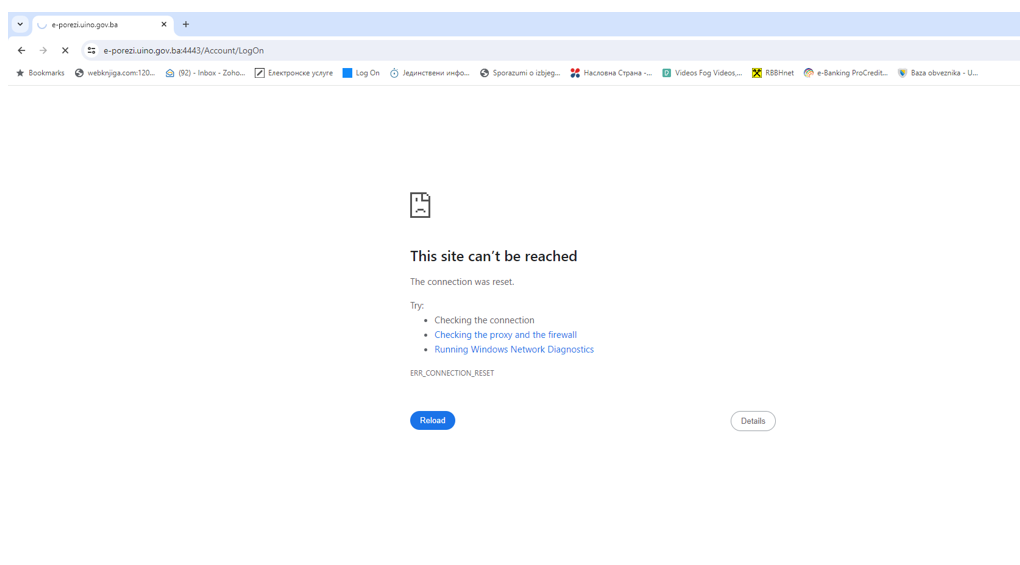Open the RBBHnet bookmark
Screen dimensions: 1020x565
click(773, 73)
